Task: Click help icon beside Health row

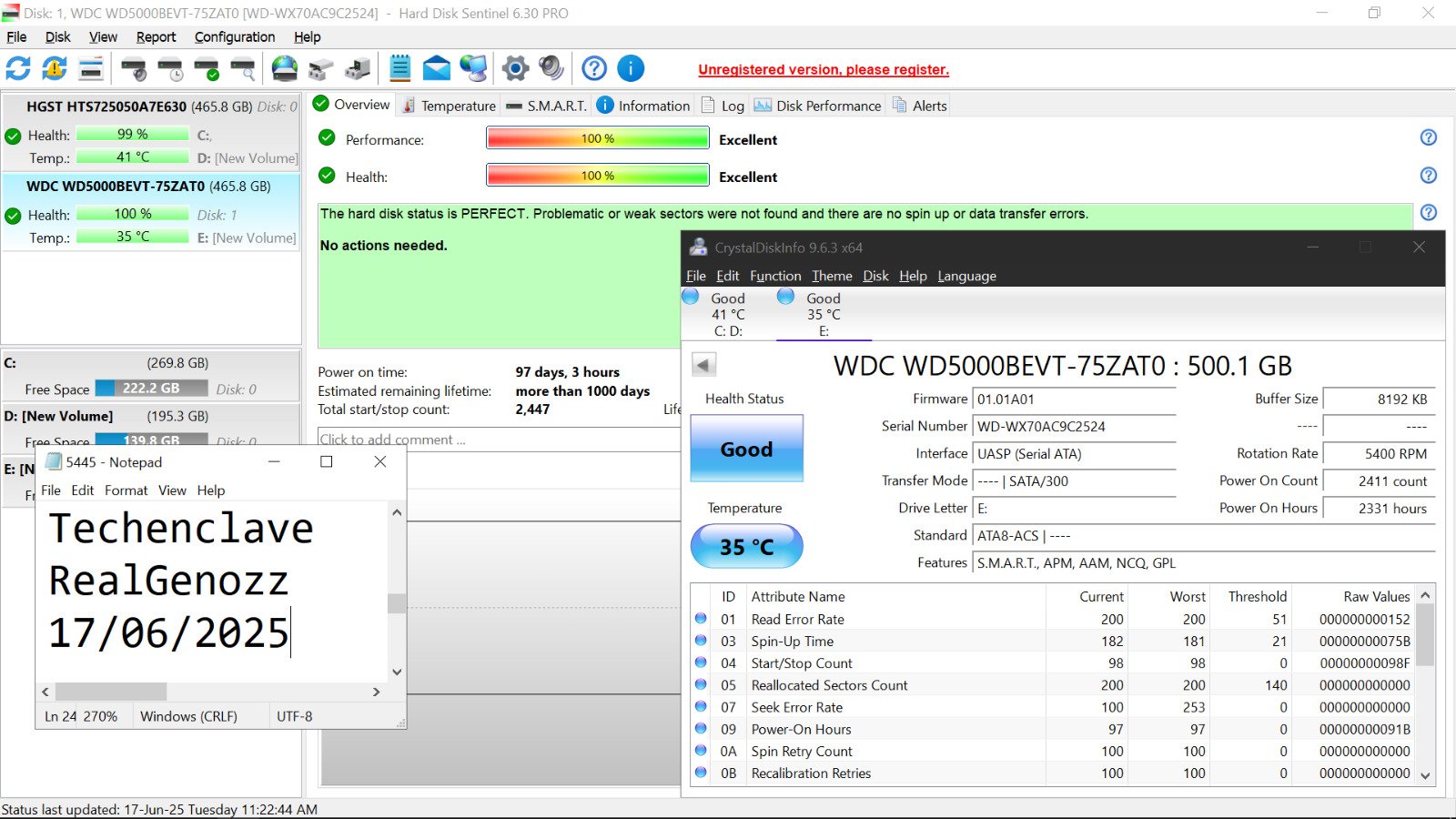Action: pyautogui.click(x=1429, y=175)
